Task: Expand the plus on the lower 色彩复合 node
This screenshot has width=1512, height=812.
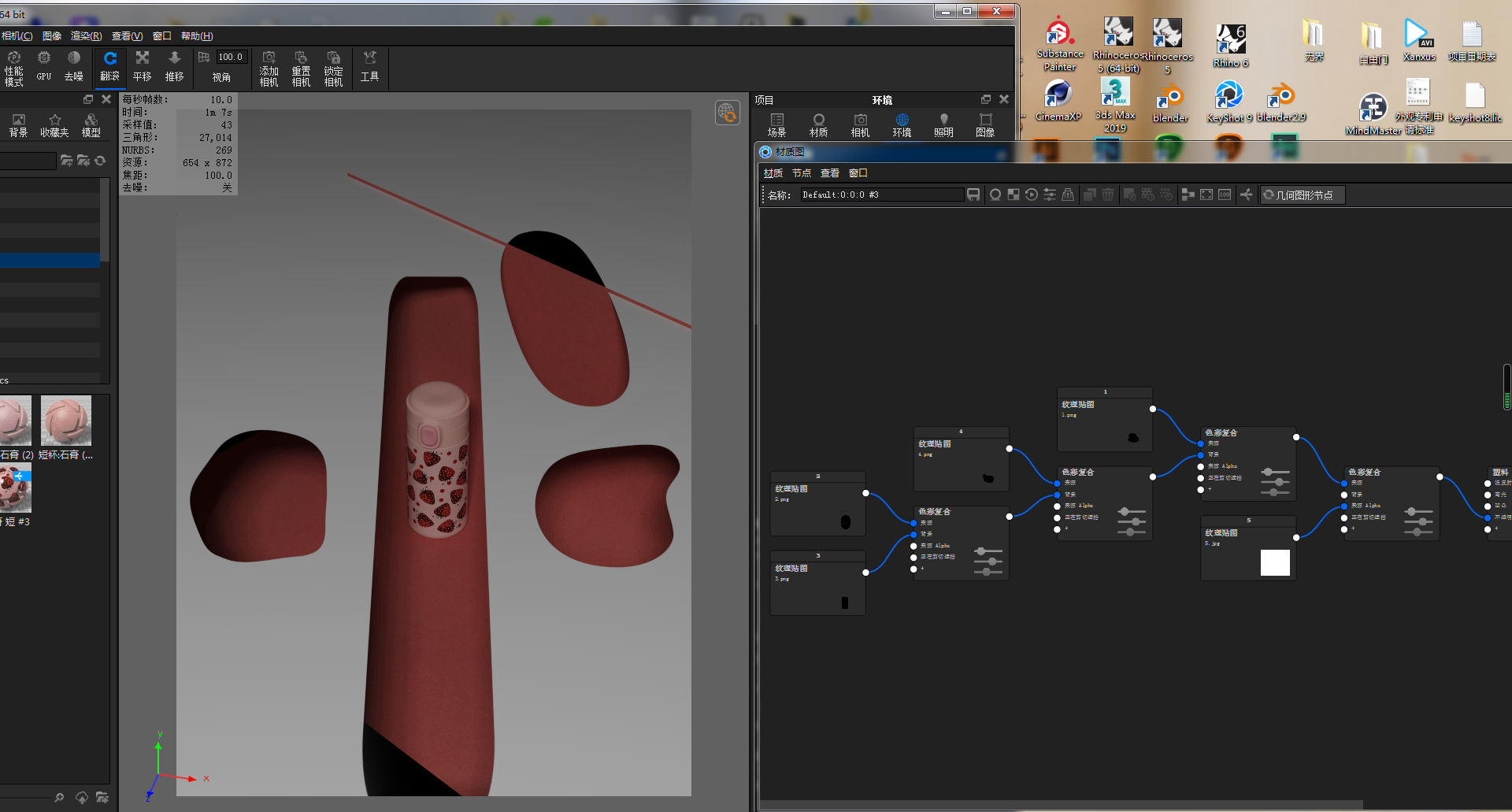Action: (921, 568)
